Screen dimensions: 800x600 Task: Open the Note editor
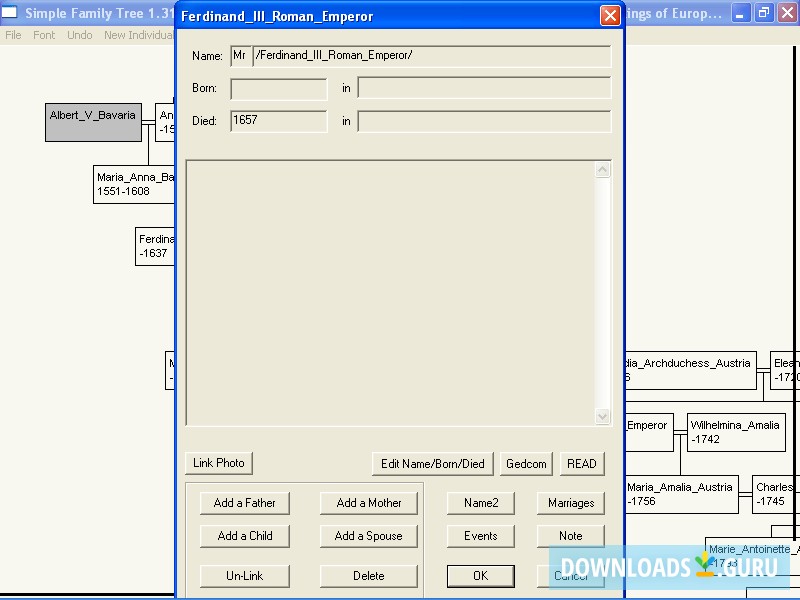pyautogui.click(x=571, y=536)
